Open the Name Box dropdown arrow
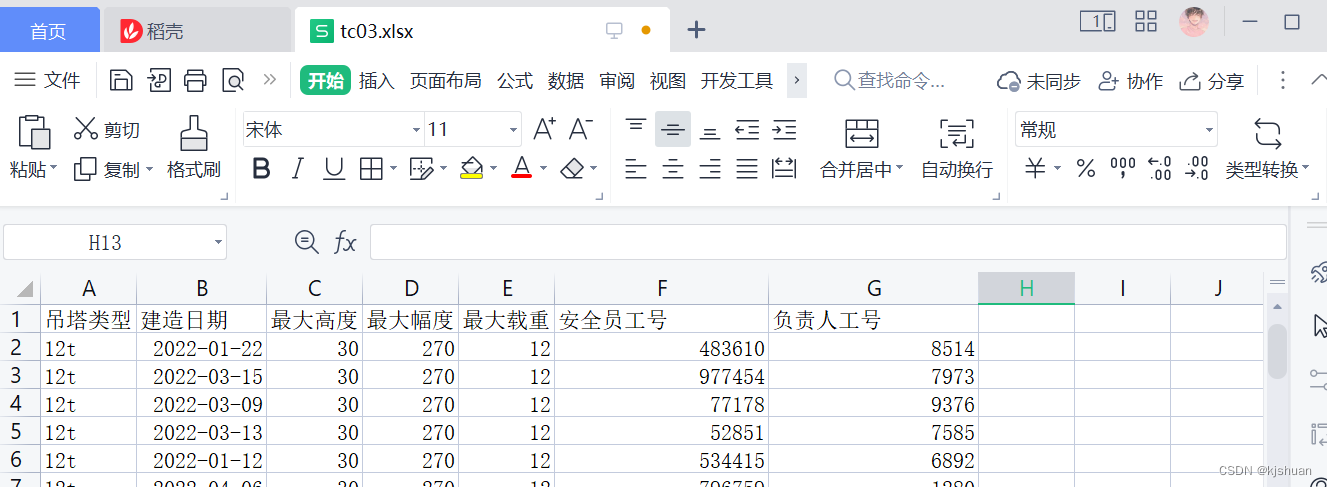This screenshot has width=1327, height=487. tap(218, 242)
